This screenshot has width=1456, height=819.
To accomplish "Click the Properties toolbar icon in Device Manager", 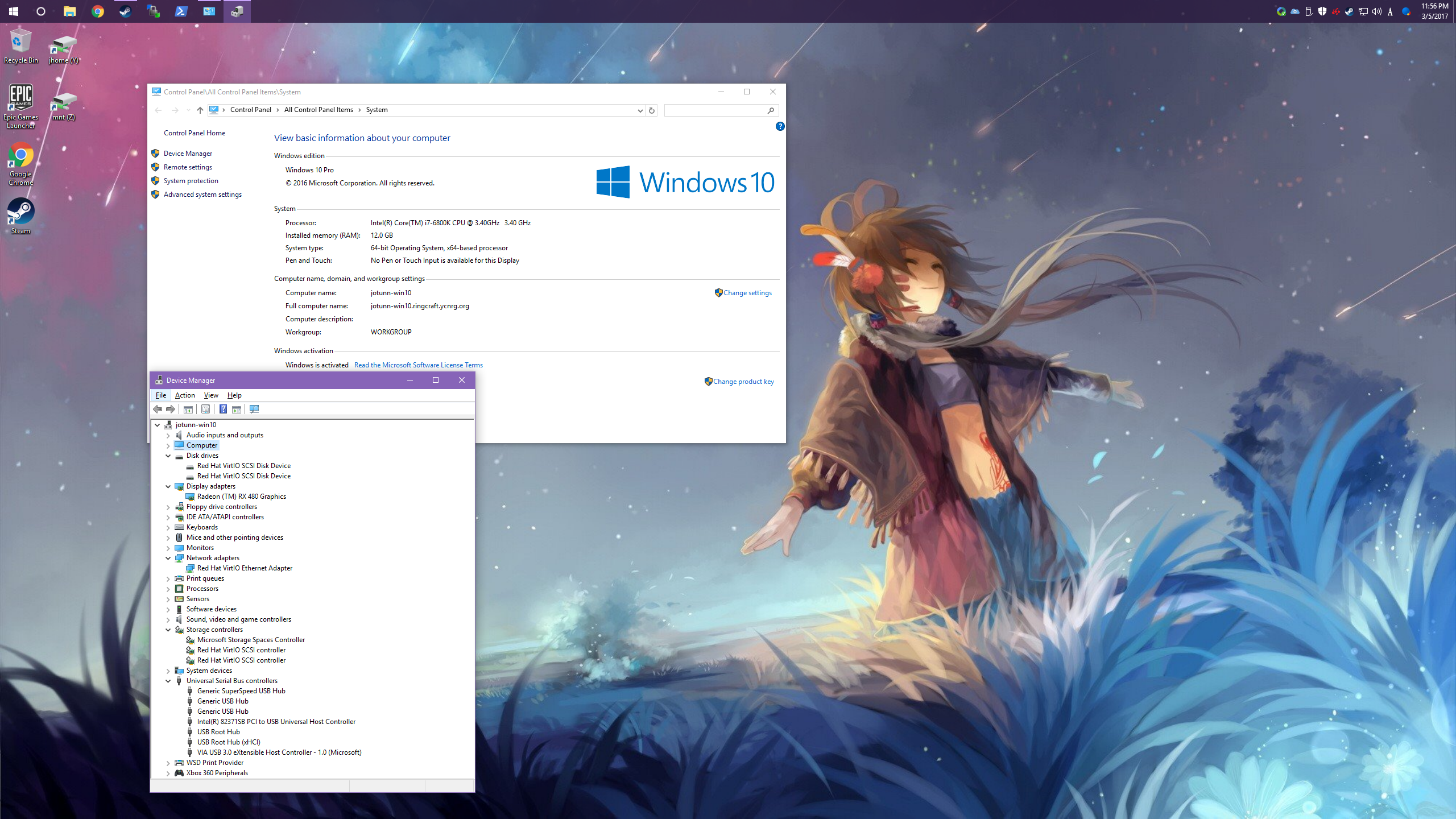I will click(x=205, y=409).
